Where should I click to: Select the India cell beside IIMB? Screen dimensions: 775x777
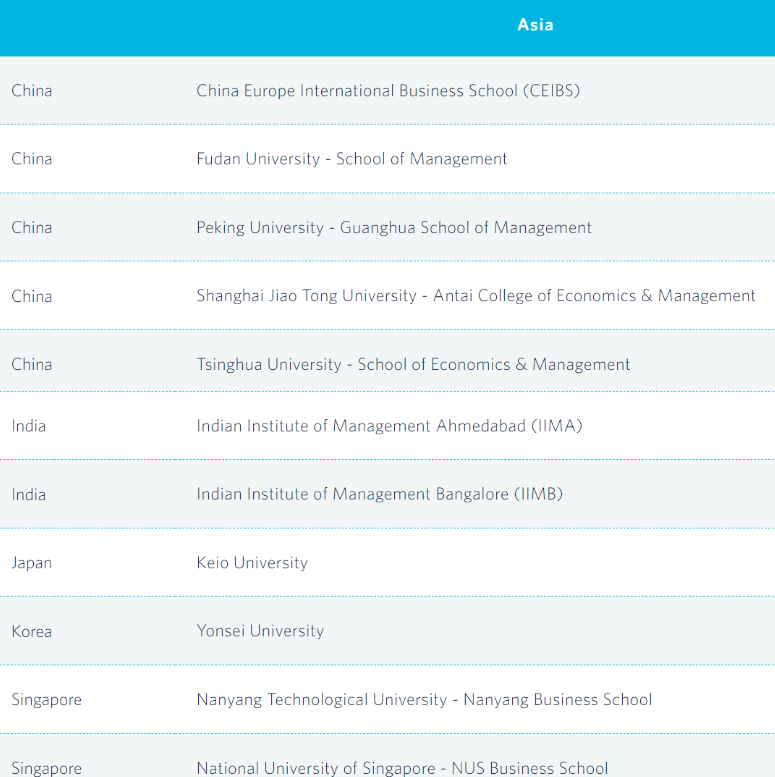(29, 494)
